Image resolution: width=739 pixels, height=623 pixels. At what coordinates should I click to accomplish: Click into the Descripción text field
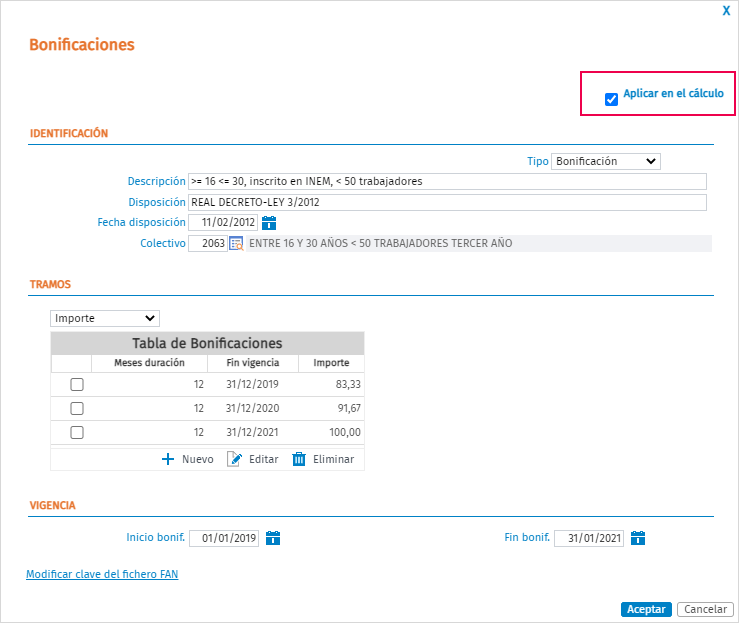coord(447,181)
